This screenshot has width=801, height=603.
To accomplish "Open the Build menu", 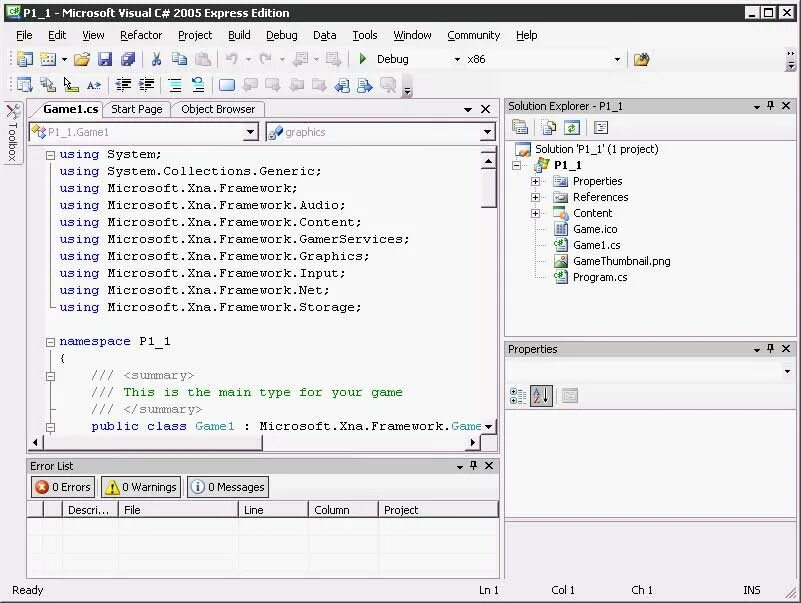I will [x=239, y=35].
